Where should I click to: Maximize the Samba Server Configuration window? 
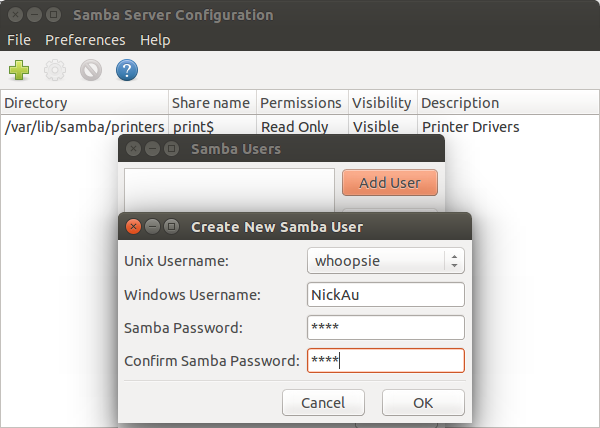coord(54,15)
